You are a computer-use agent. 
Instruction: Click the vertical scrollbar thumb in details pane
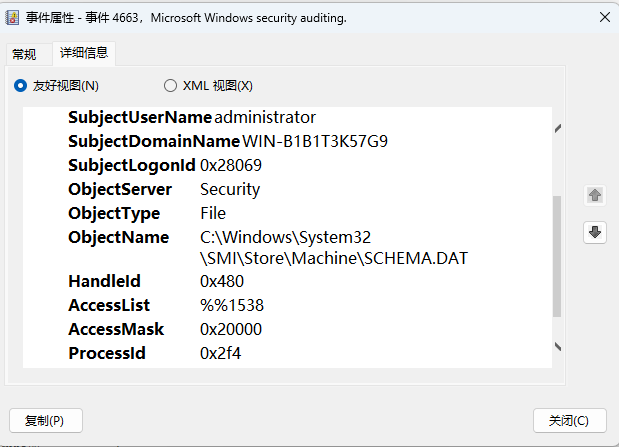557,255
